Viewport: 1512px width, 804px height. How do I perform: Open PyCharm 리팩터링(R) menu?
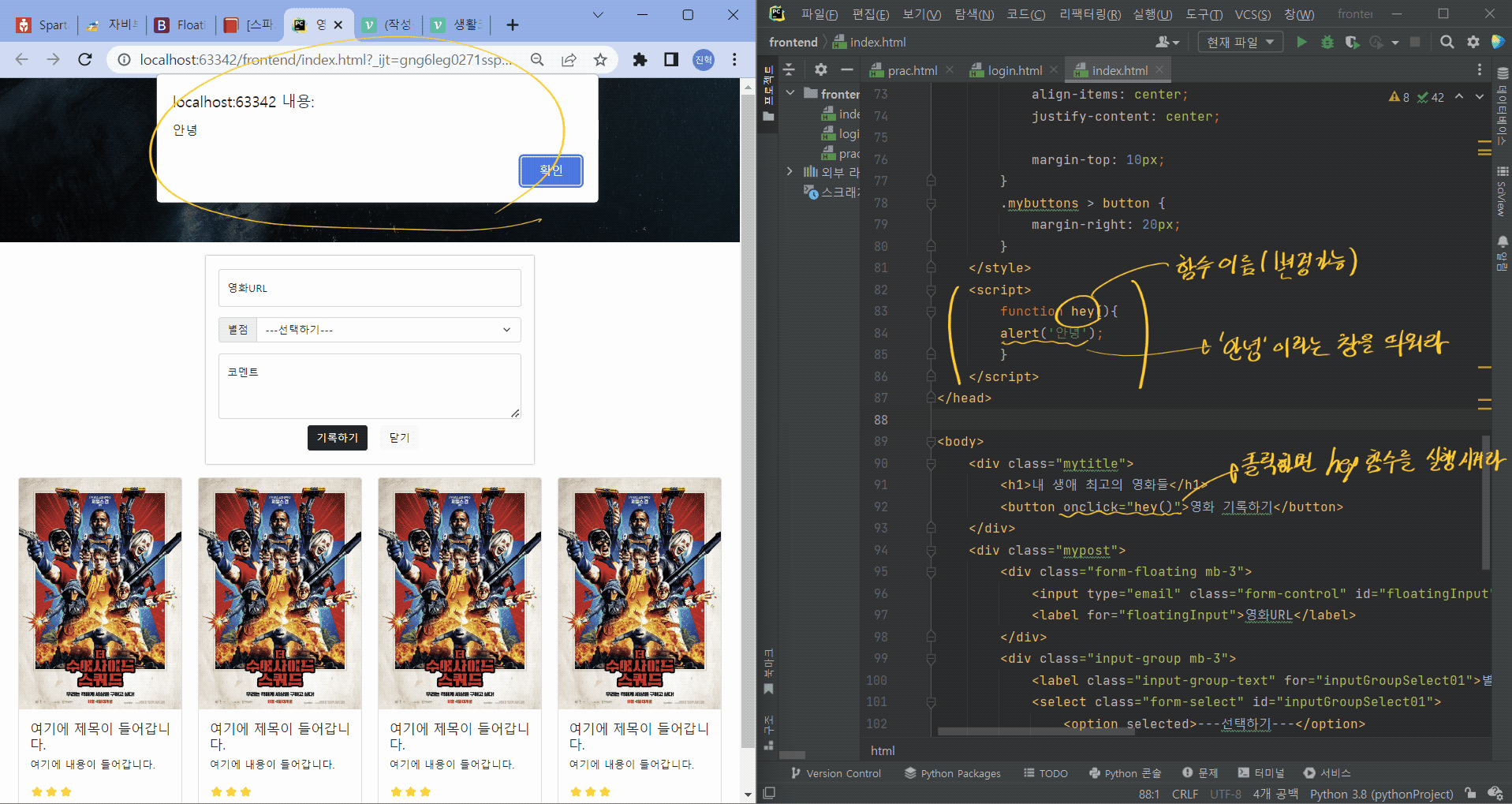[1090, 14]
